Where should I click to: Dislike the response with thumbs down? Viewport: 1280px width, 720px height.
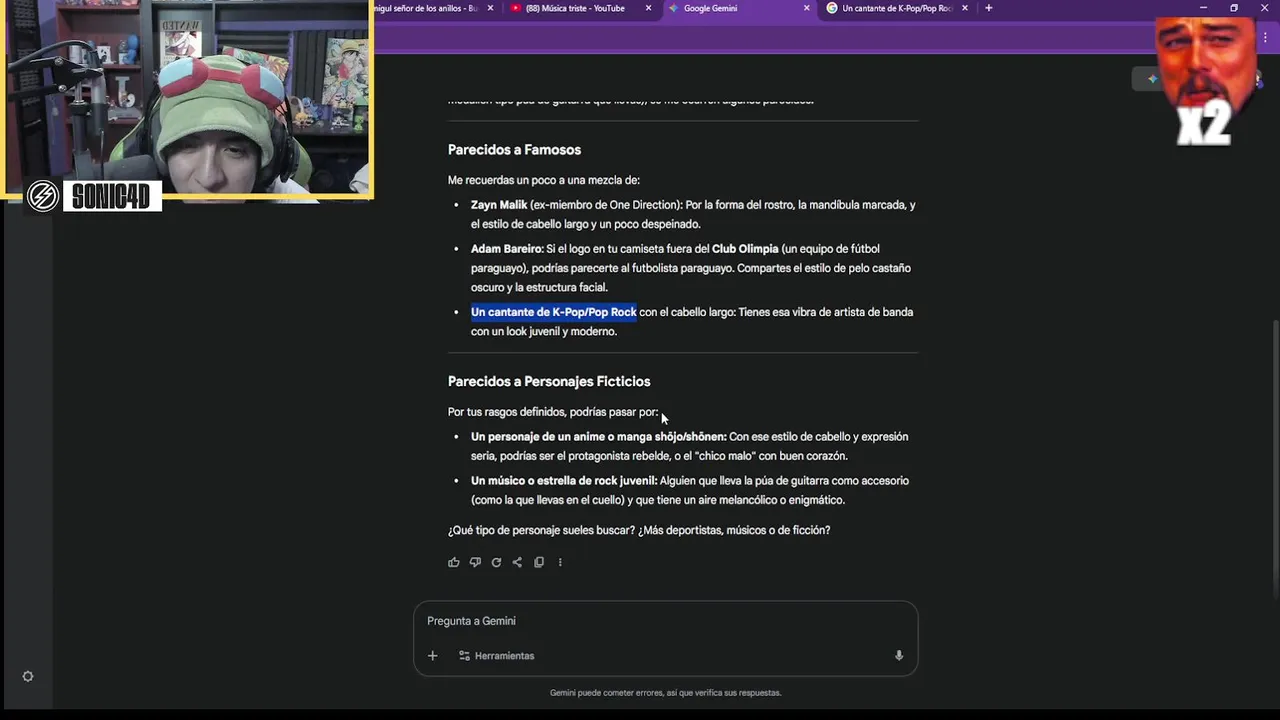[x=475, y=562]
